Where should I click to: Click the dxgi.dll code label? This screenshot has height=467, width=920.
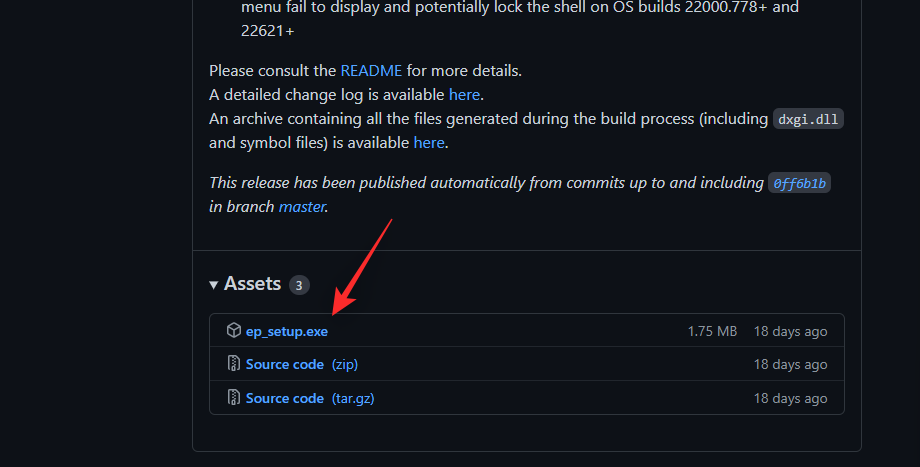coord(809,119)
